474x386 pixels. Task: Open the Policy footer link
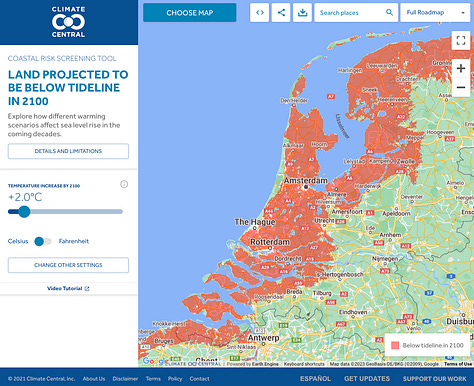(175, 379)
